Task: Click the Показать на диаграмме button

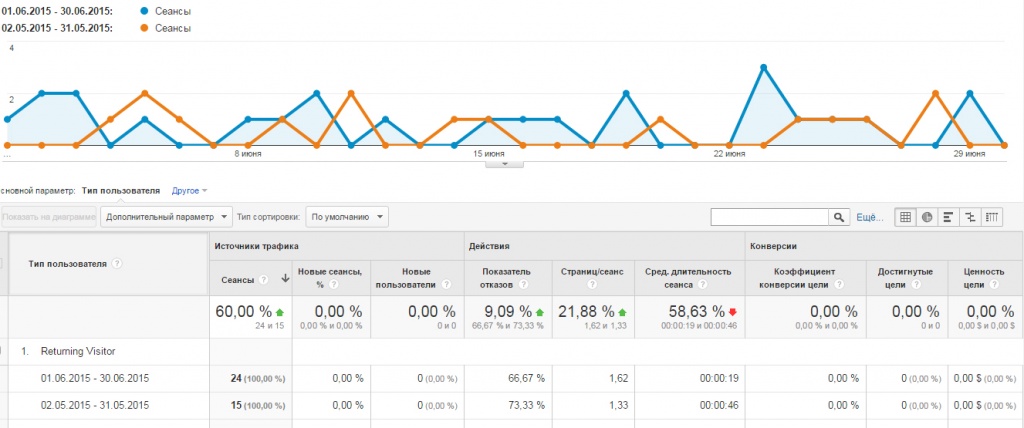Action: 50,217
